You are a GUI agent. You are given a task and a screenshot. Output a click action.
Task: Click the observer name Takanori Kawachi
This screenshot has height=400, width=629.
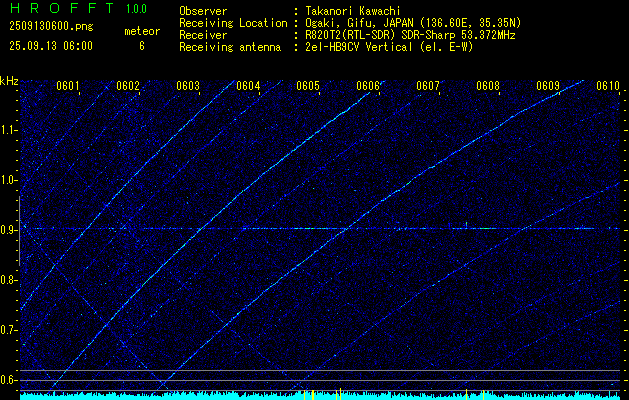coord(351,11)
